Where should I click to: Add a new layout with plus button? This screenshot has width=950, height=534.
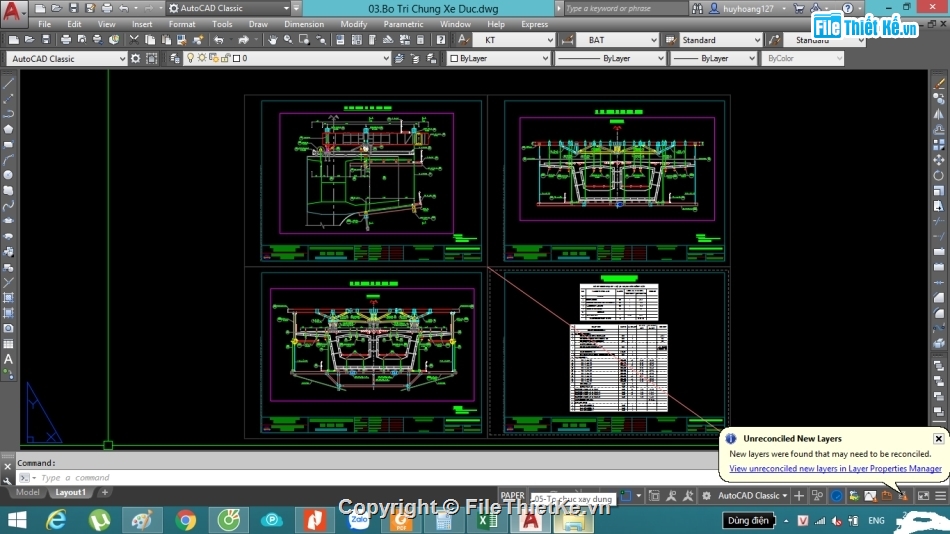click(x=105, y=492)
